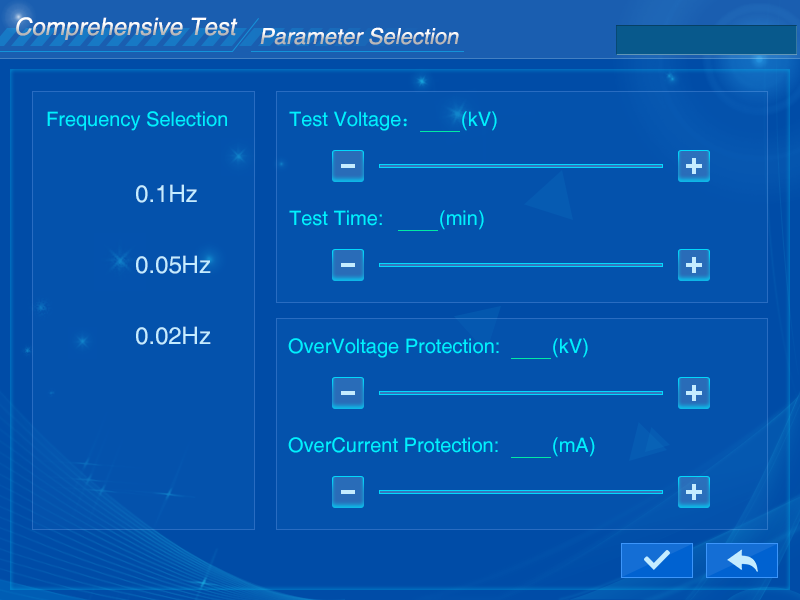Image resolution: width=800 pixels, height=600 pixels.
Task: Click the OverCurrent Protection slider track
Action: [x=520, y=492]
